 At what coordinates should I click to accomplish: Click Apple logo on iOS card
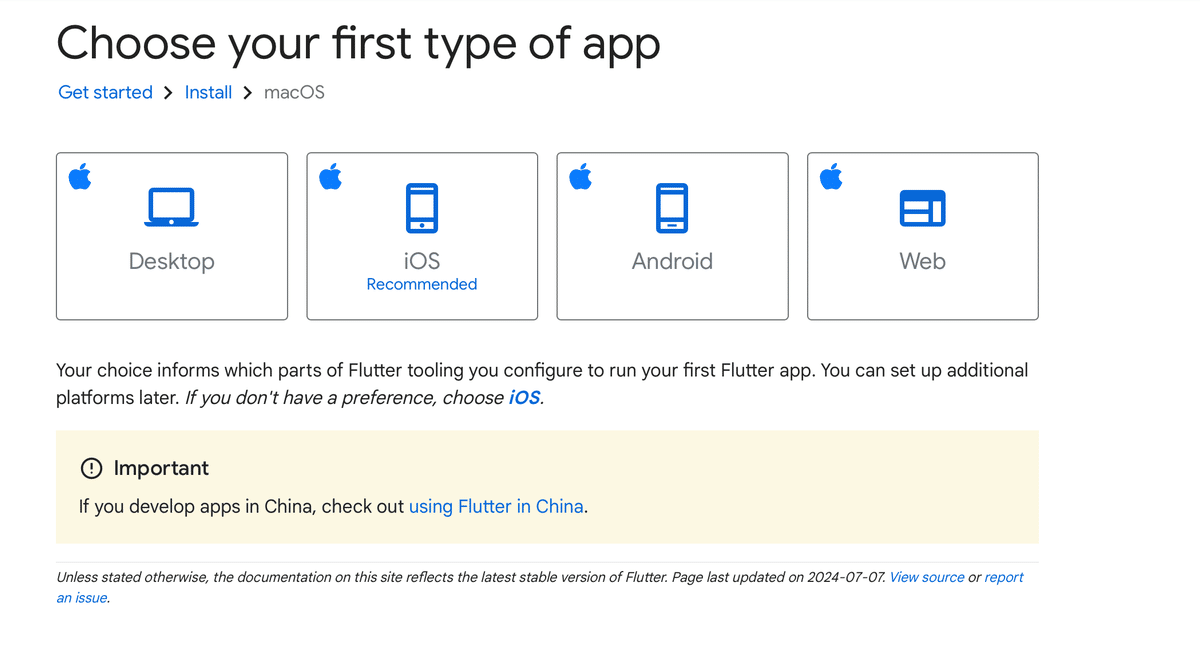click(330, 178)
